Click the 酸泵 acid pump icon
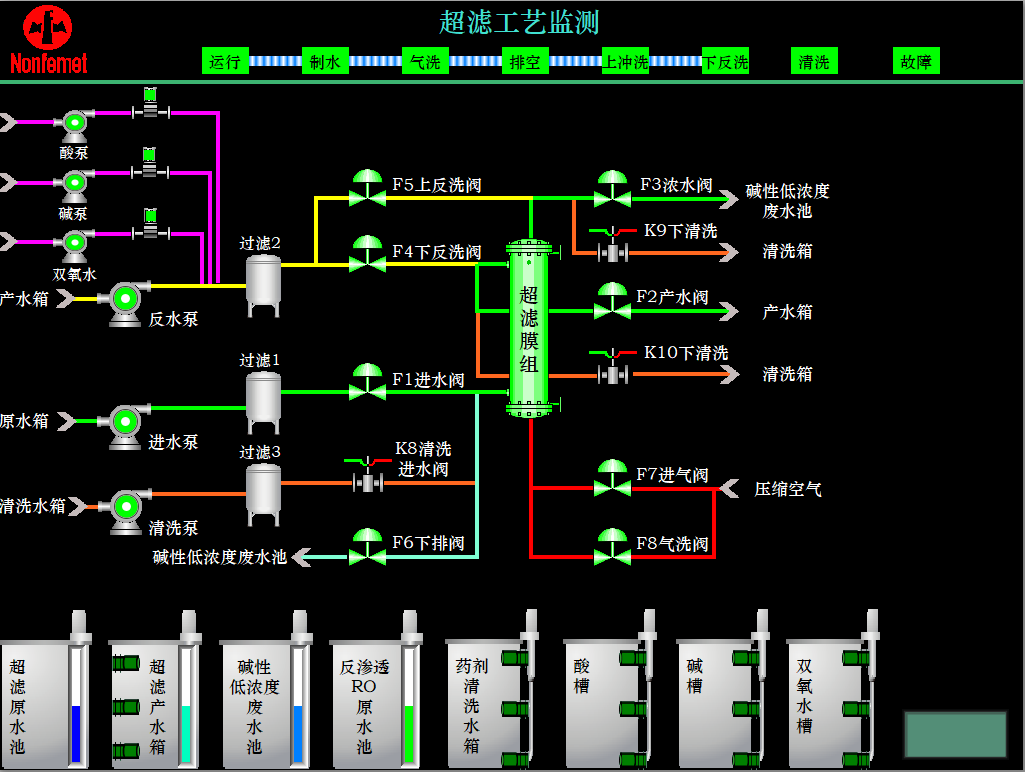Screen dimensions: 1025x772 tap(74, 124)
